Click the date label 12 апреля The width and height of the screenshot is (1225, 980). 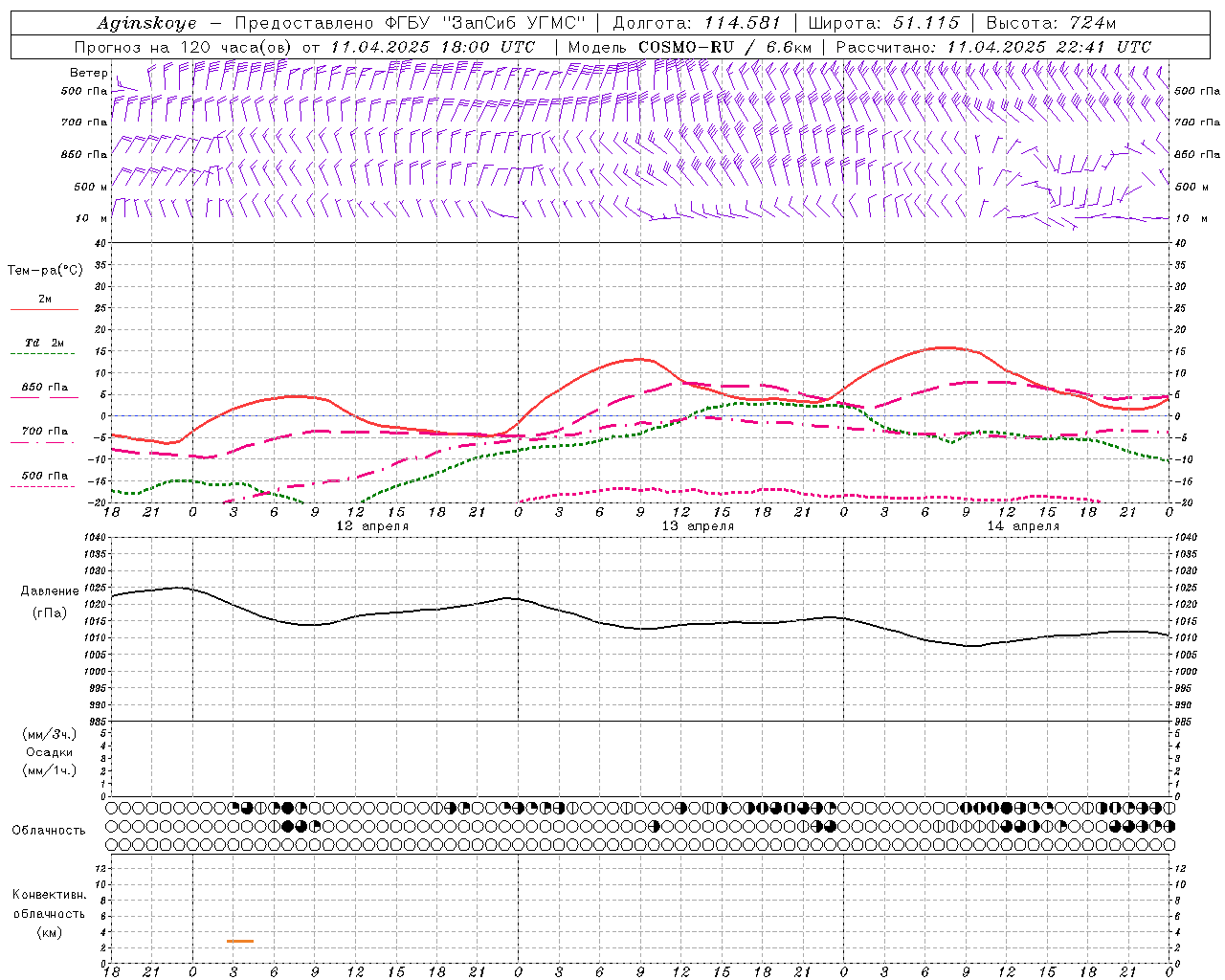point(372,526)
